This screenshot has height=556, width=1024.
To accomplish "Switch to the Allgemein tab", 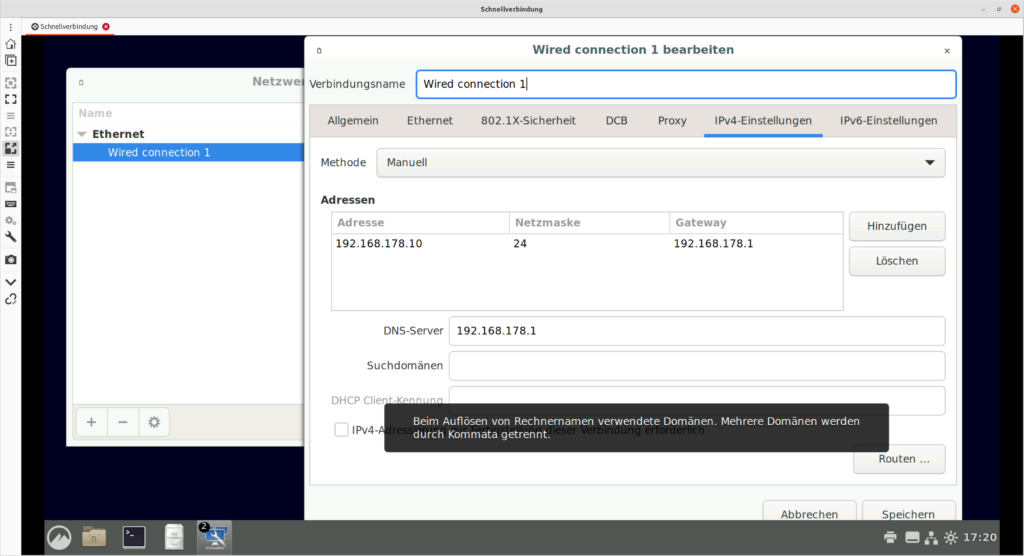I will coord(353,120).
